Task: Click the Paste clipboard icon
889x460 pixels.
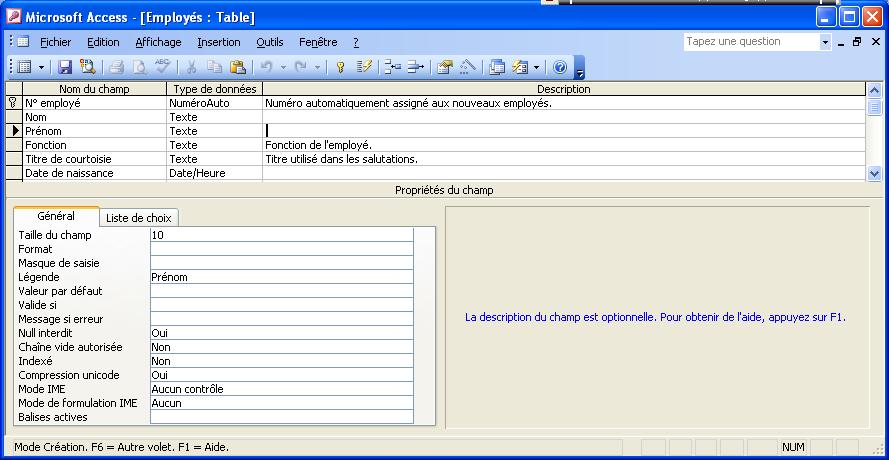Action: pyautogui.click(x=237, y=67)
